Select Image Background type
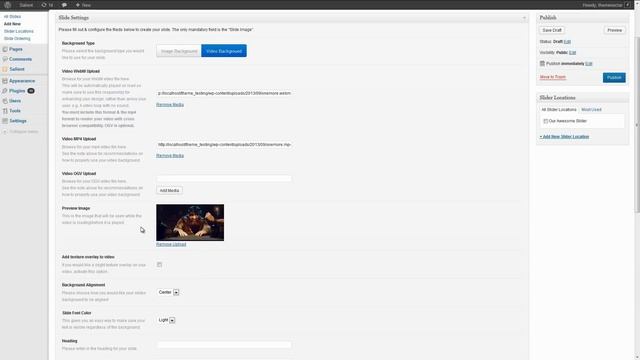 coord(179,51)
